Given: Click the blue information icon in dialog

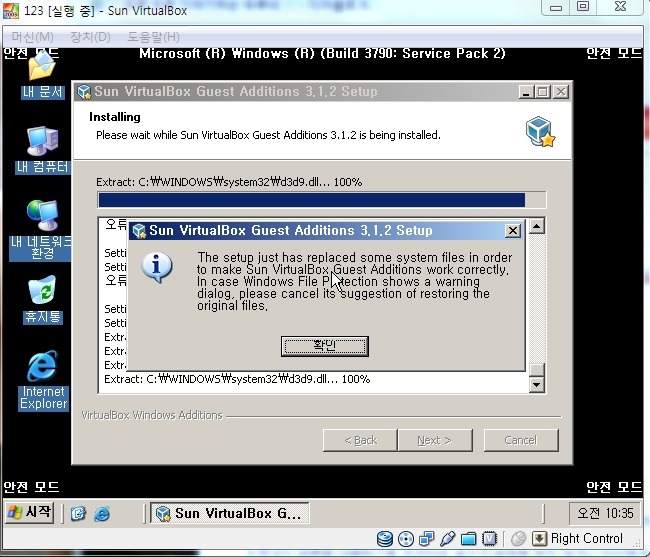Looking at the screenshot, I should coord(156,267).
